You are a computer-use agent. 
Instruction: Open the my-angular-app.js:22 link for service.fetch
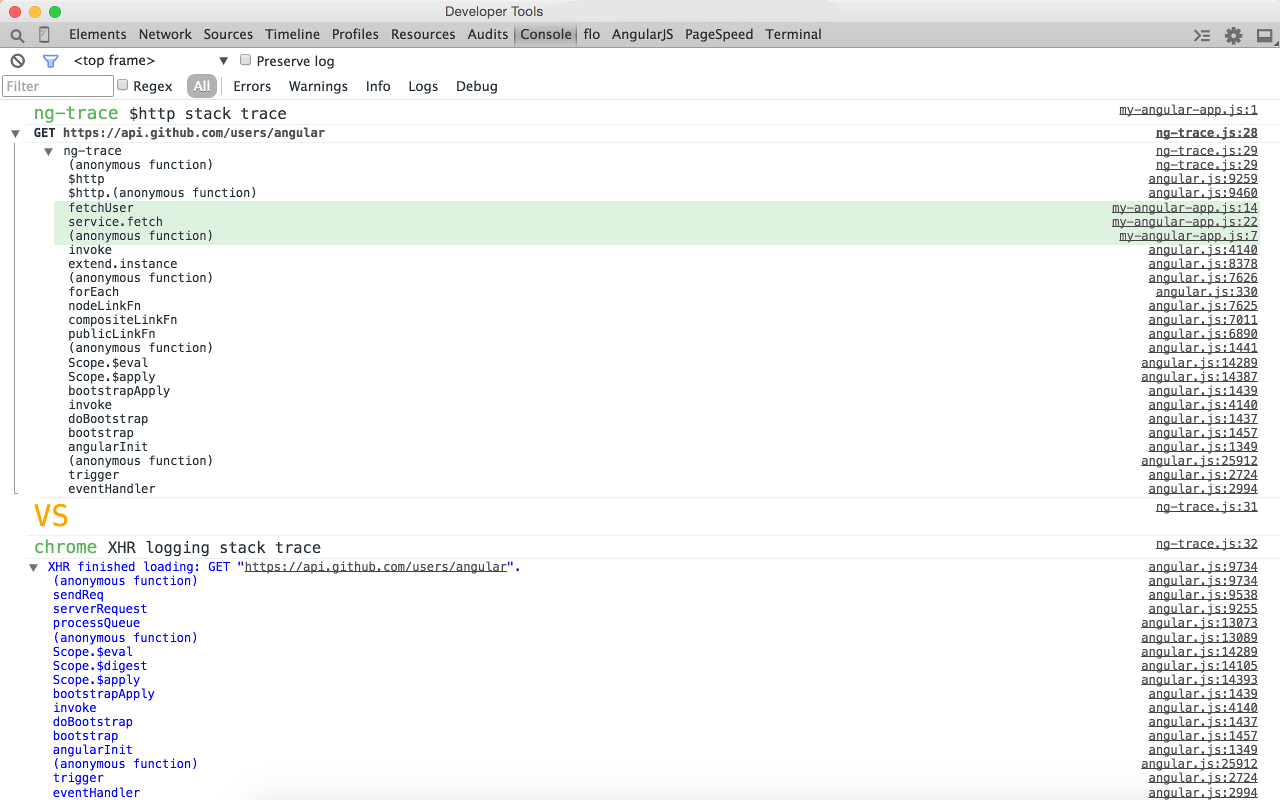(x=1185, y=222)
